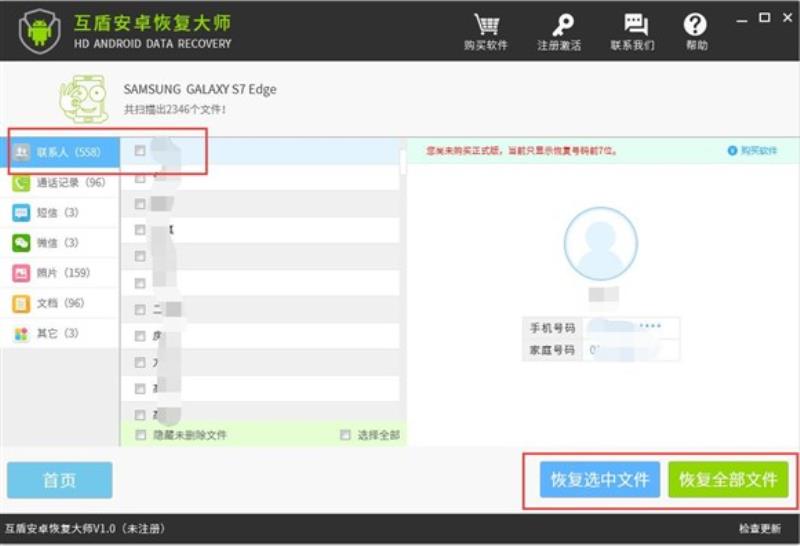Click the 恢复选中文件 button
Viewport: 800px width, 546px height.
pos(600,480)
